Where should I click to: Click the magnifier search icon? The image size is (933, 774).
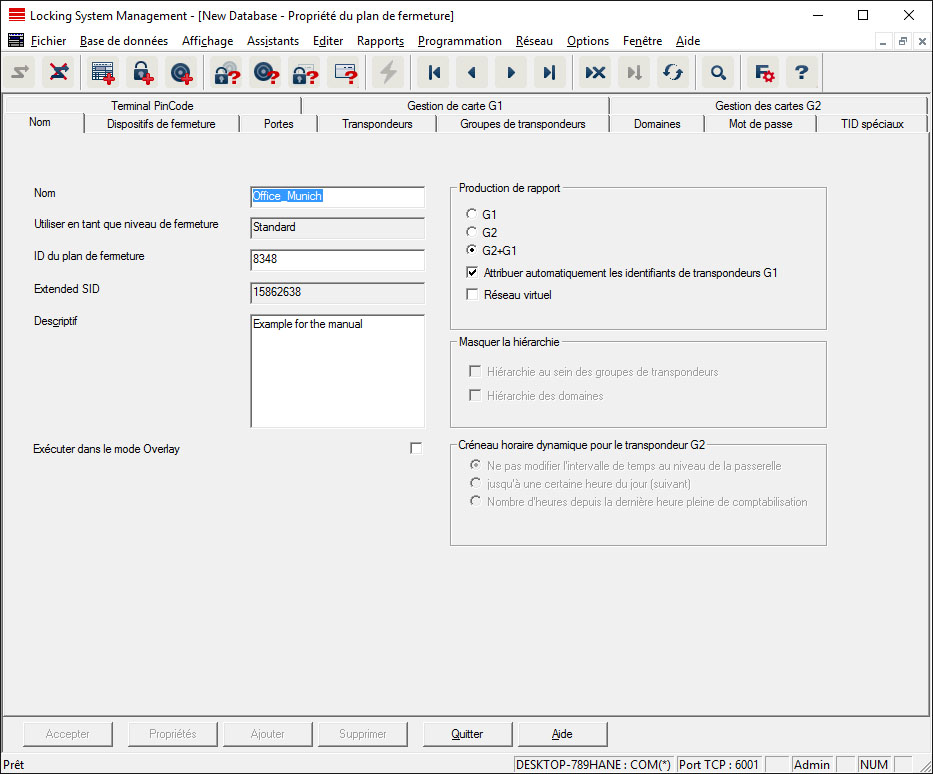pyautogui.click(x=717, y=73)
